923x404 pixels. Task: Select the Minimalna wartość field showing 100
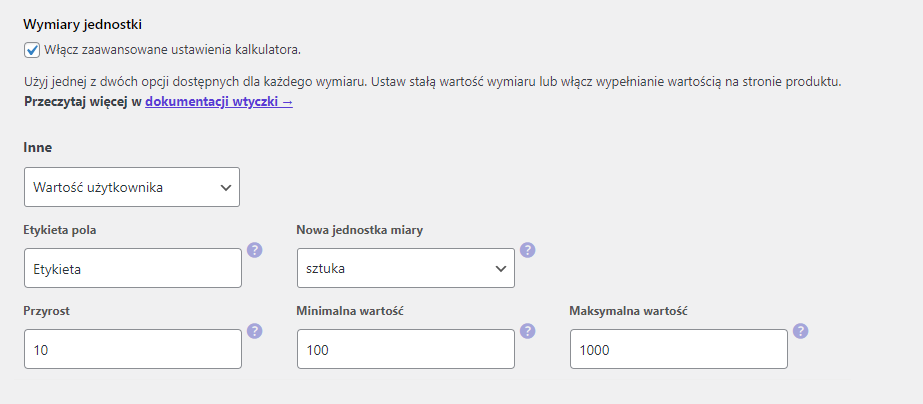click(x=406, y=349)
